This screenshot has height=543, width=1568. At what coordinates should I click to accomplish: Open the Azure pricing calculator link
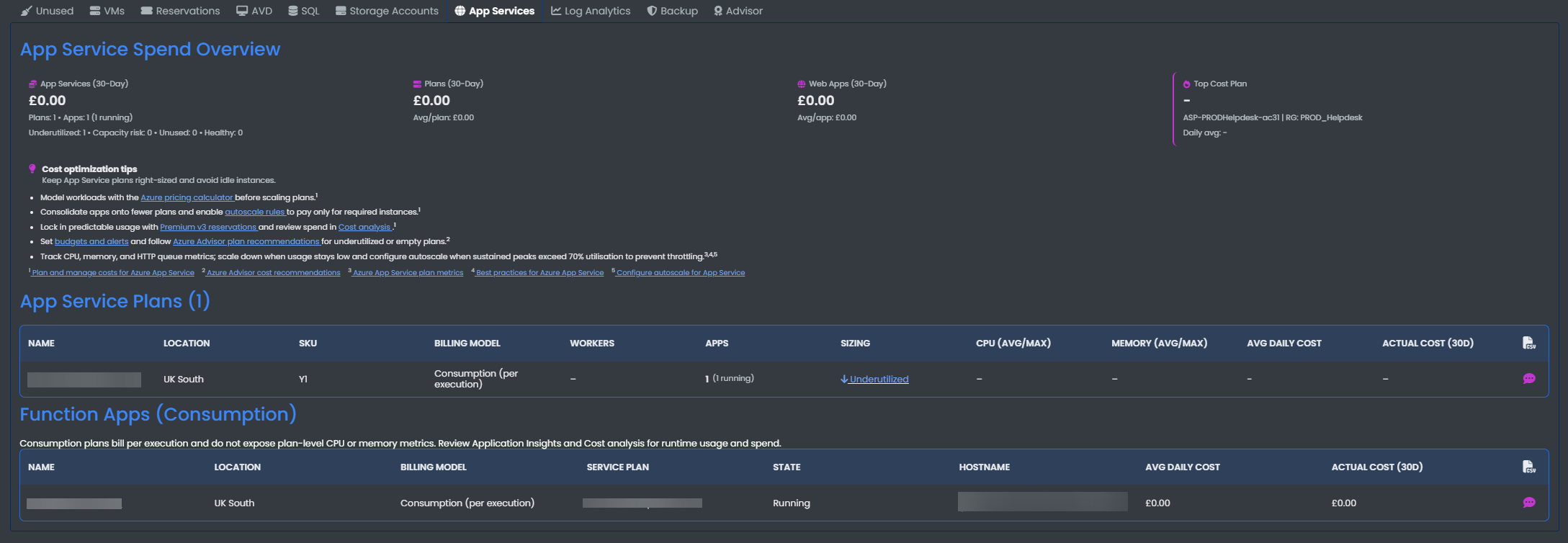(187, 197)
